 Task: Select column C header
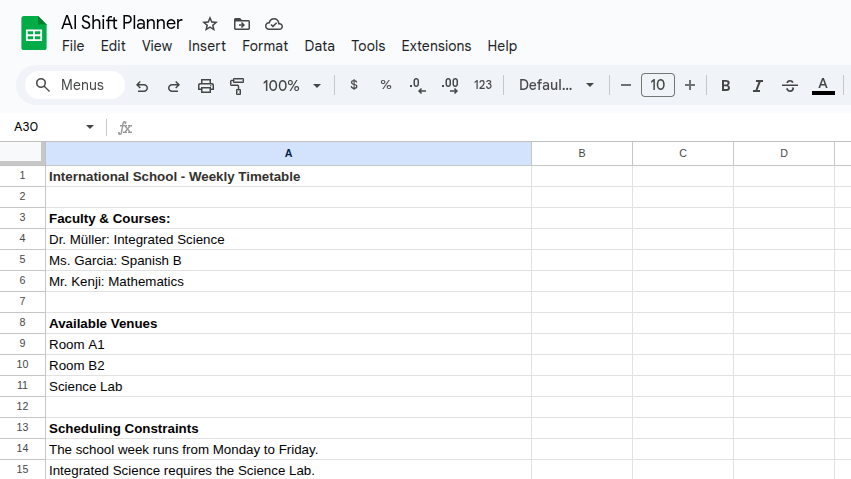click(683, 154)
